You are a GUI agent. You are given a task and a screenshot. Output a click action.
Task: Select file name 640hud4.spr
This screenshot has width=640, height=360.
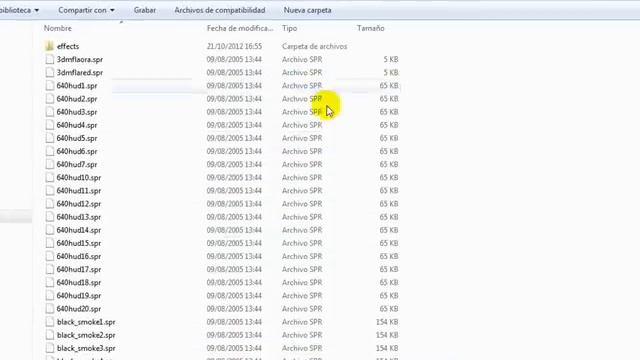[77, 125]
